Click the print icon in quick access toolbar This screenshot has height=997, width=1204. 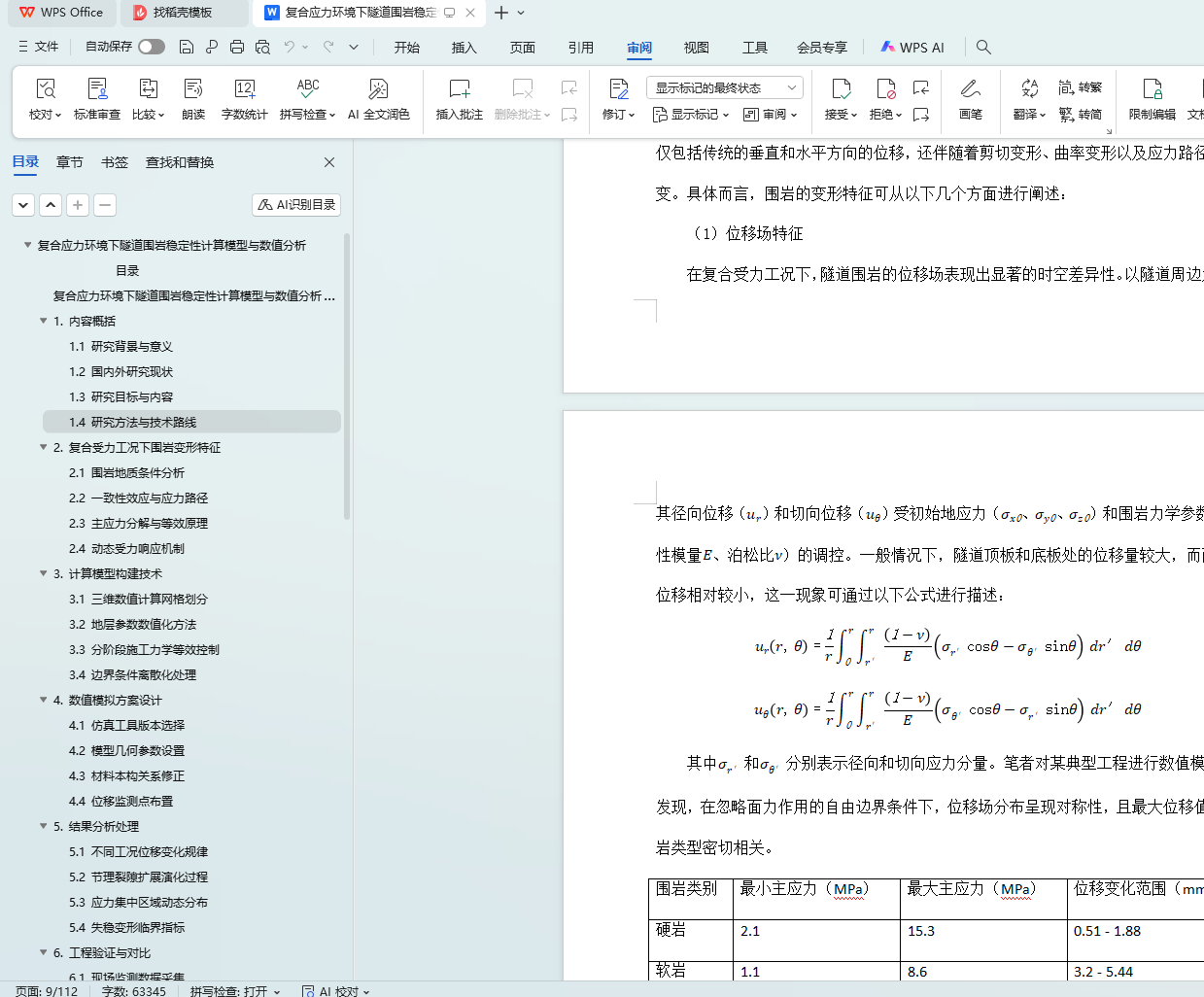click(x=237, y=47)
